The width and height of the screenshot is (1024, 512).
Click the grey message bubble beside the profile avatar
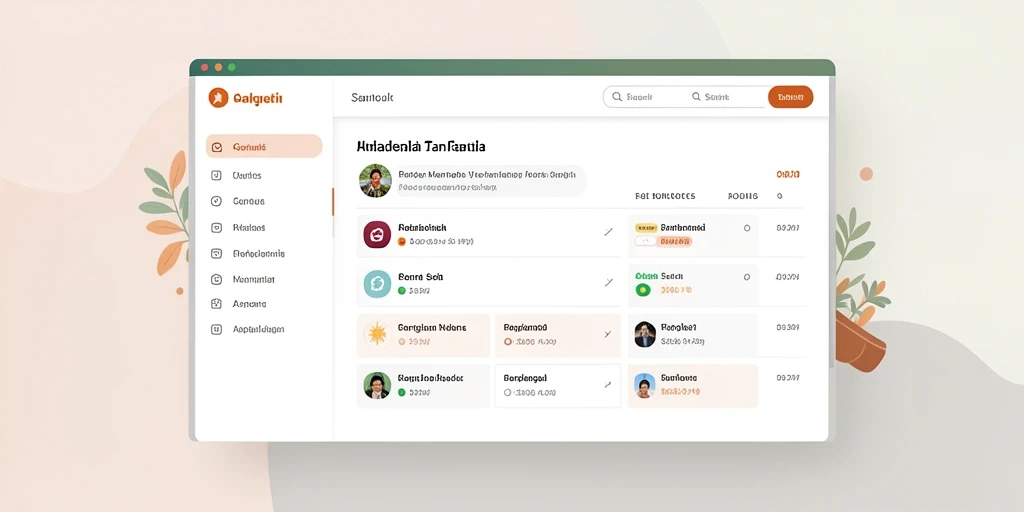490,181
